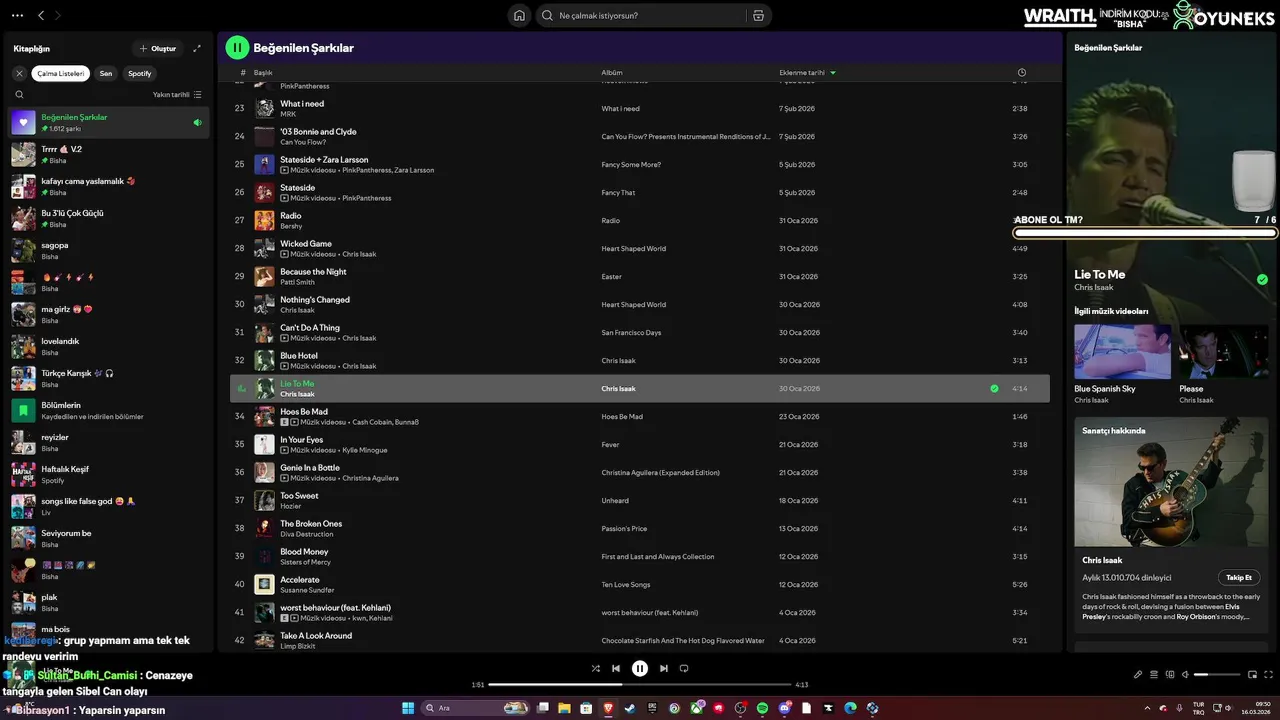Click the Oluştur create button
Screen dimensions: 1280x720
point(158,48)
